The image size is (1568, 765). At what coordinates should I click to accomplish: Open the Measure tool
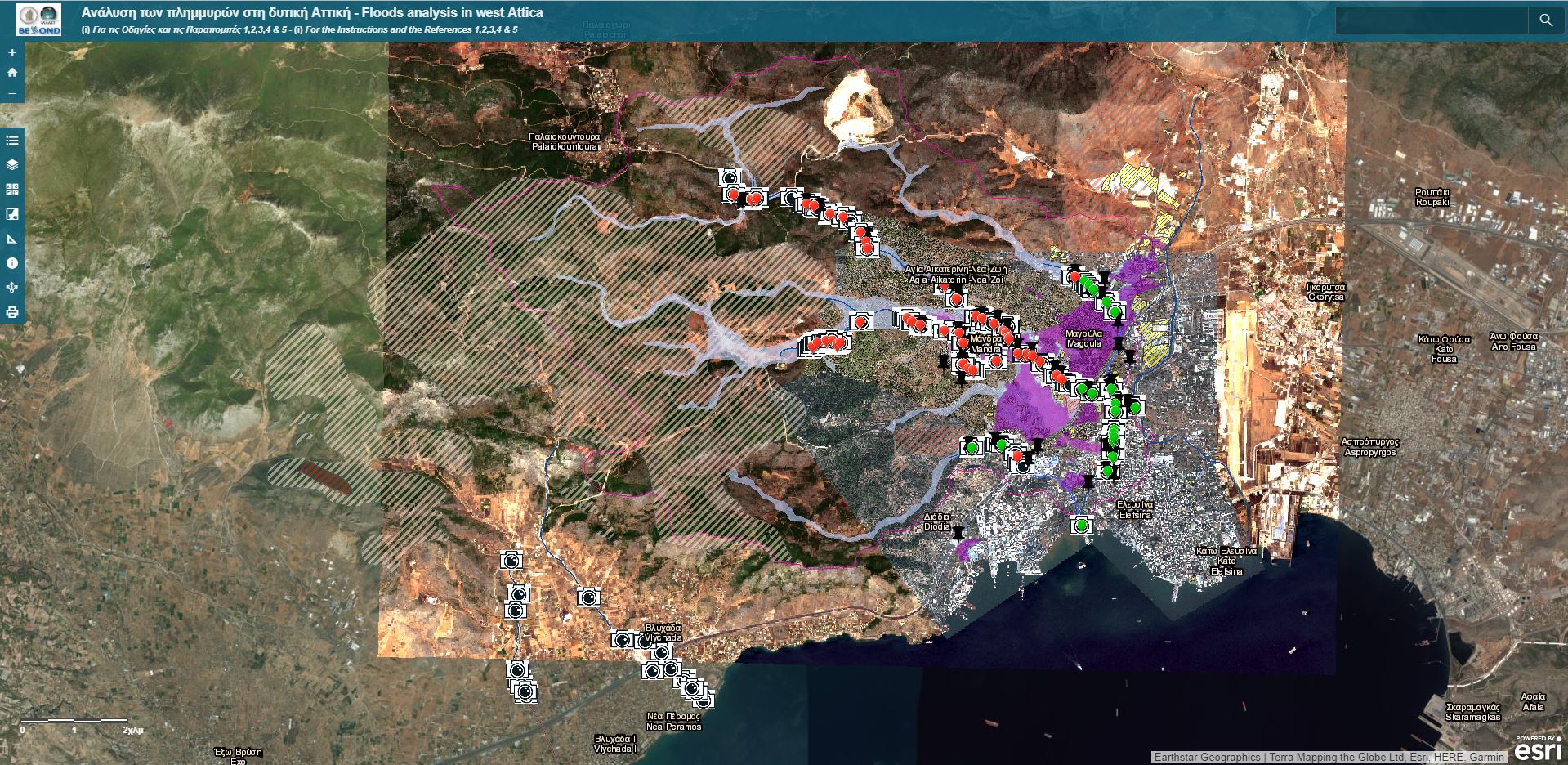coord(11,239)
